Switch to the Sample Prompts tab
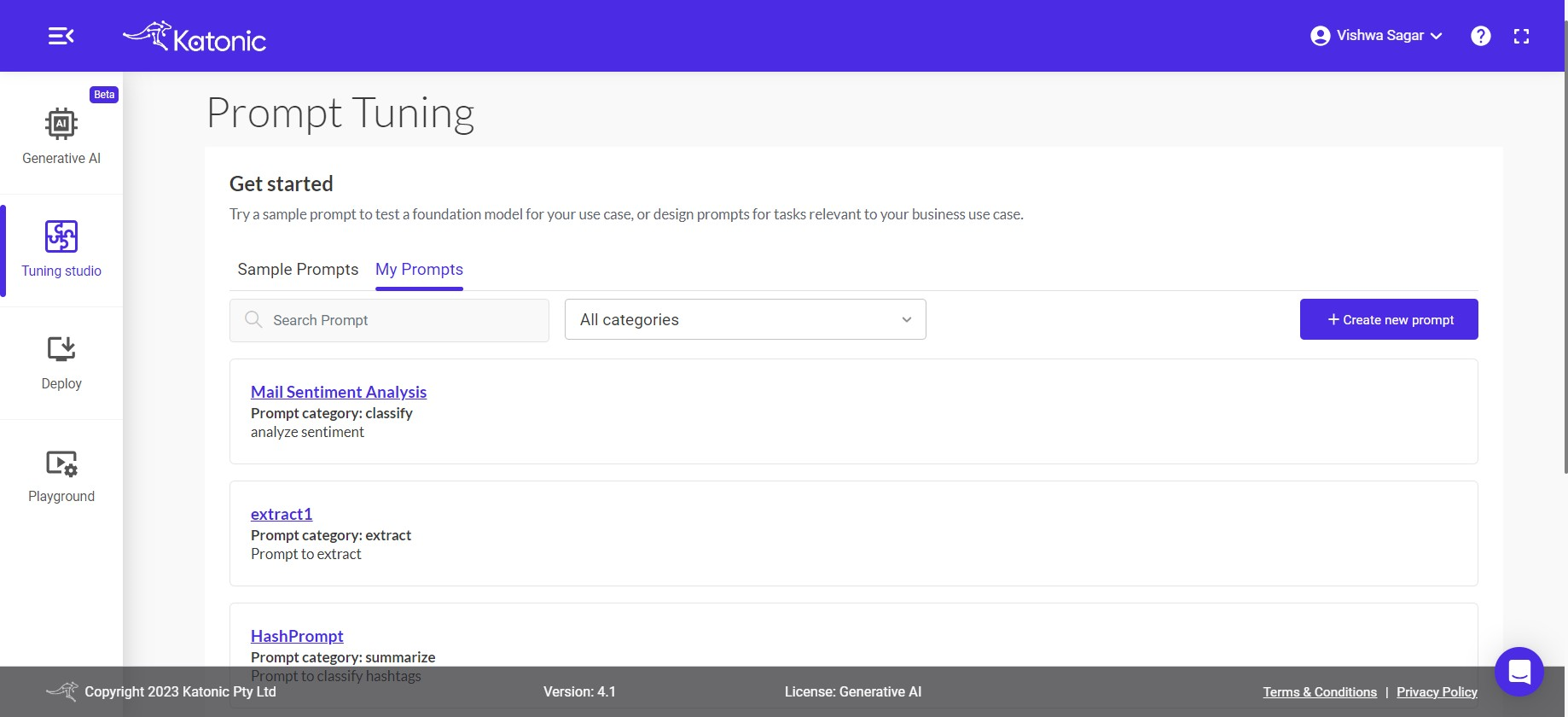This screenshot has height=717, width=1568. coord(298,270)
